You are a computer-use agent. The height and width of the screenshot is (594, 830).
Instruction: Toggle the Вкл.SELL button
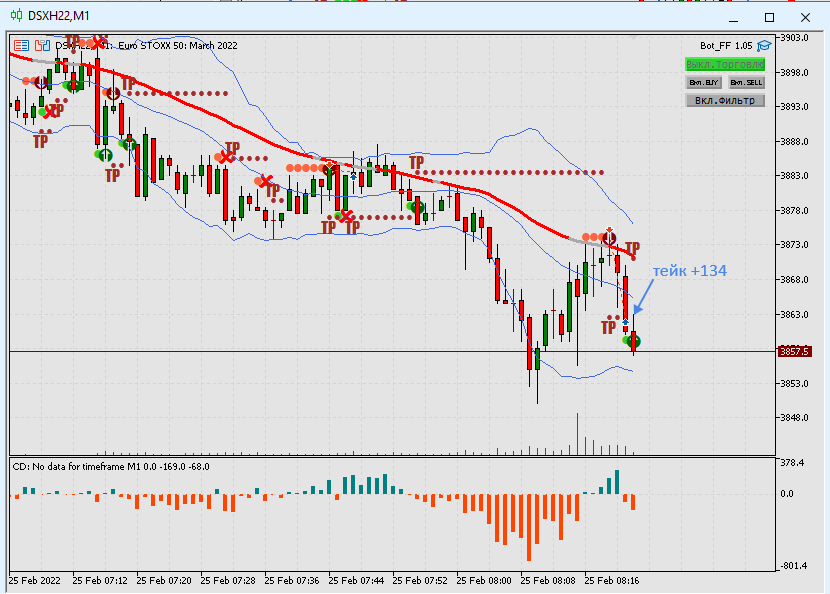pyautogui.click(x=746, y=83)
